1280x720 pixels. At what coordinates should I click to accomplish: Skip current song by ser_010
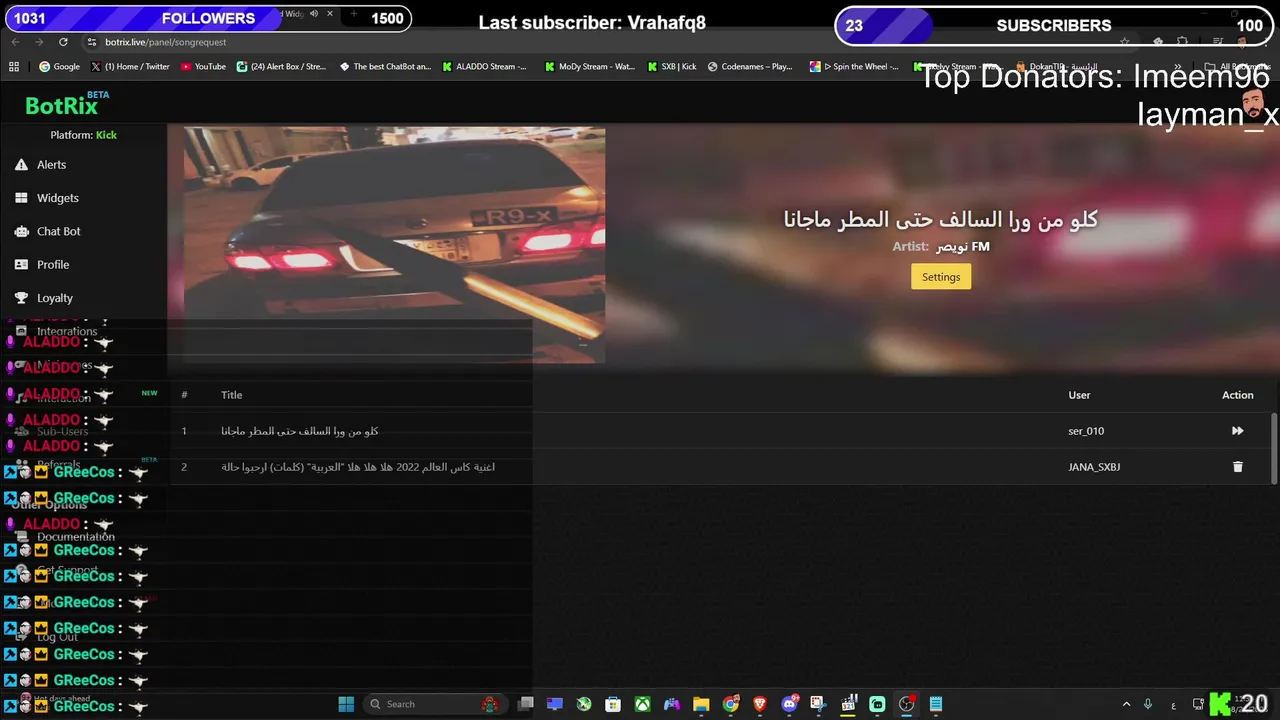click(1237, 431)
